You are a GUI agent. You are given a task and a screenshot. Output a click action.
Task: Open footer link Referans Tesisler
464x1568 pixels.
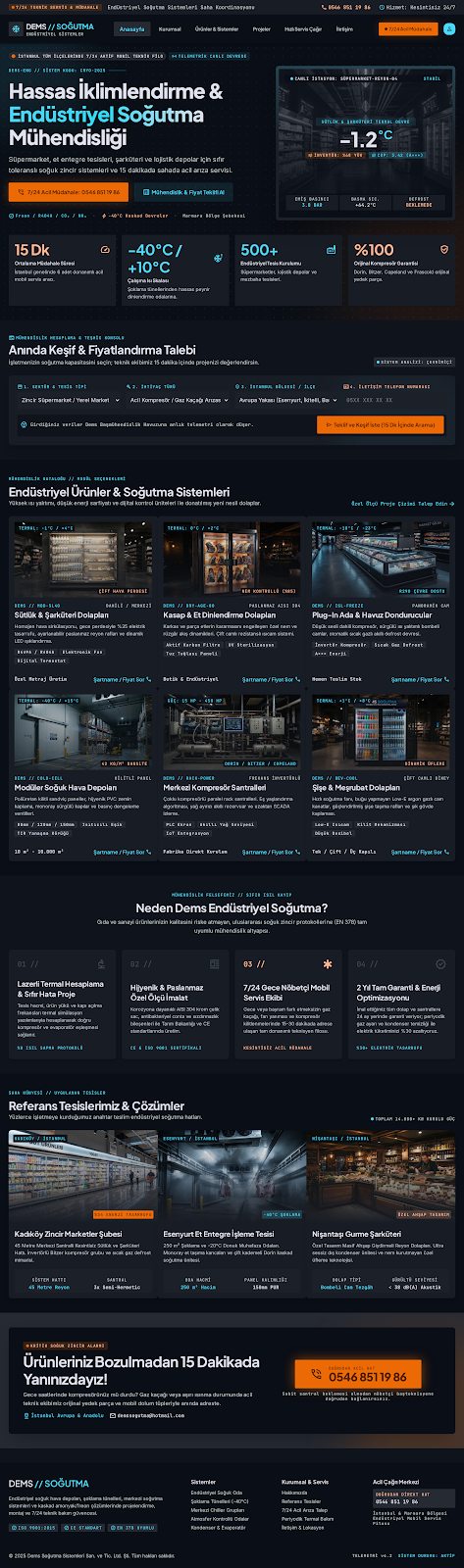click(301, 1501)
